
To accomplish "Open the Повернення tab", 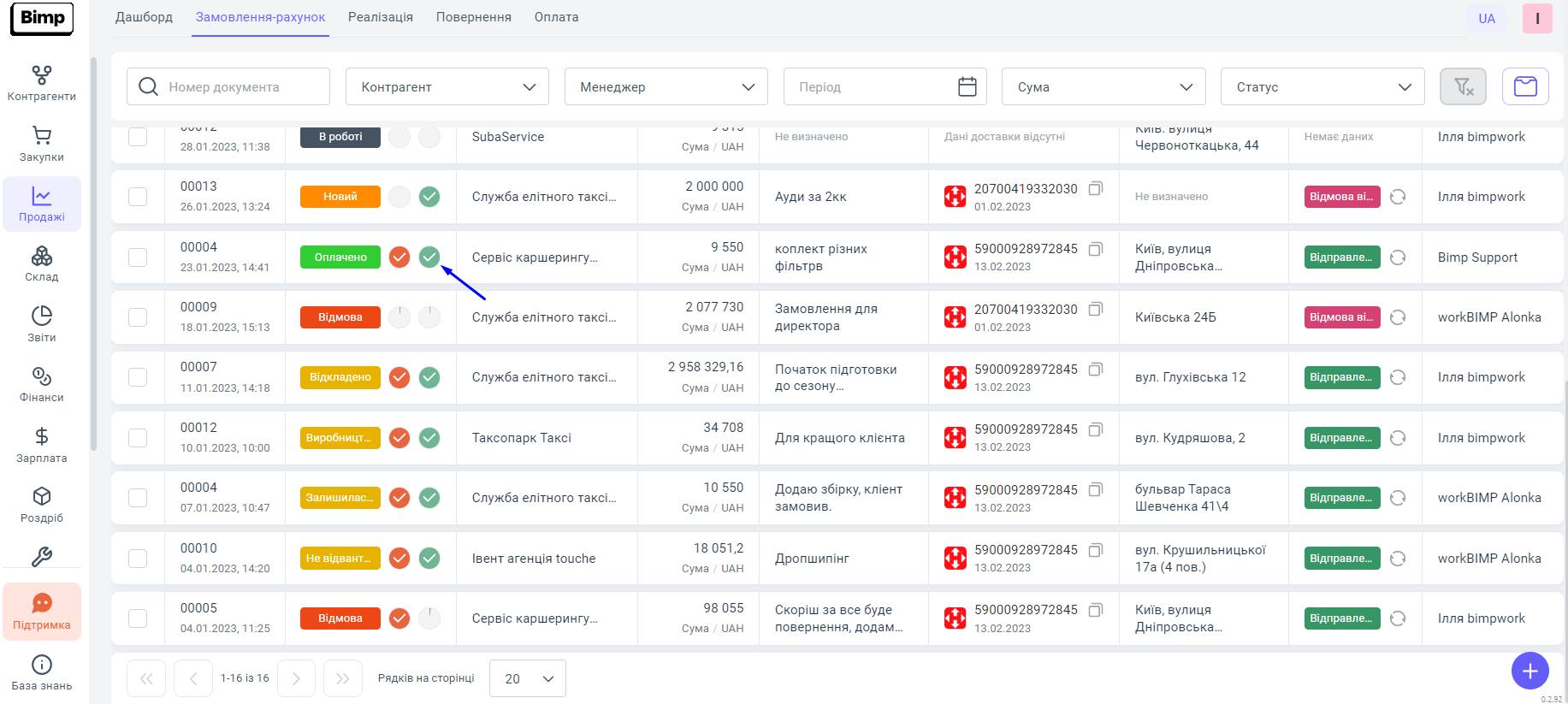I will pyautogui.click(x=473, y=17).
